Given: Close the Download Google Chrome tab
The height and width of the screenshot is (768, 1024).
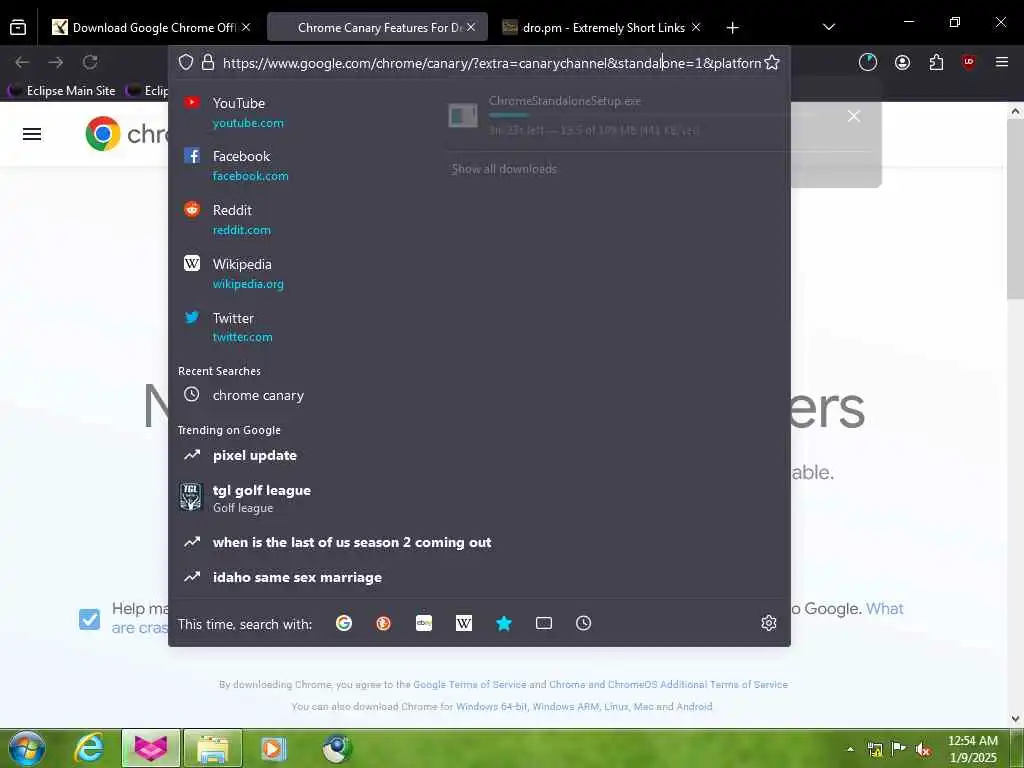Looking at the screenshot, I should tap(246, 27).
